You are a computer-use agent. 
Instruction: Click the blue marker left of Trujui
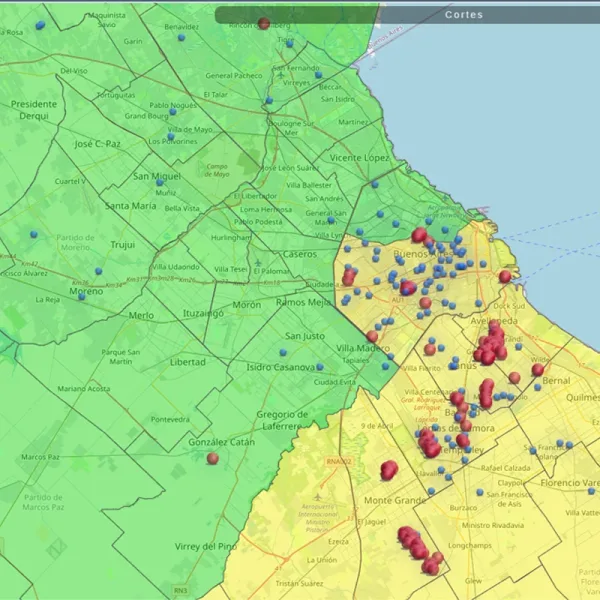pyautogui.click(x=33, y=234)
